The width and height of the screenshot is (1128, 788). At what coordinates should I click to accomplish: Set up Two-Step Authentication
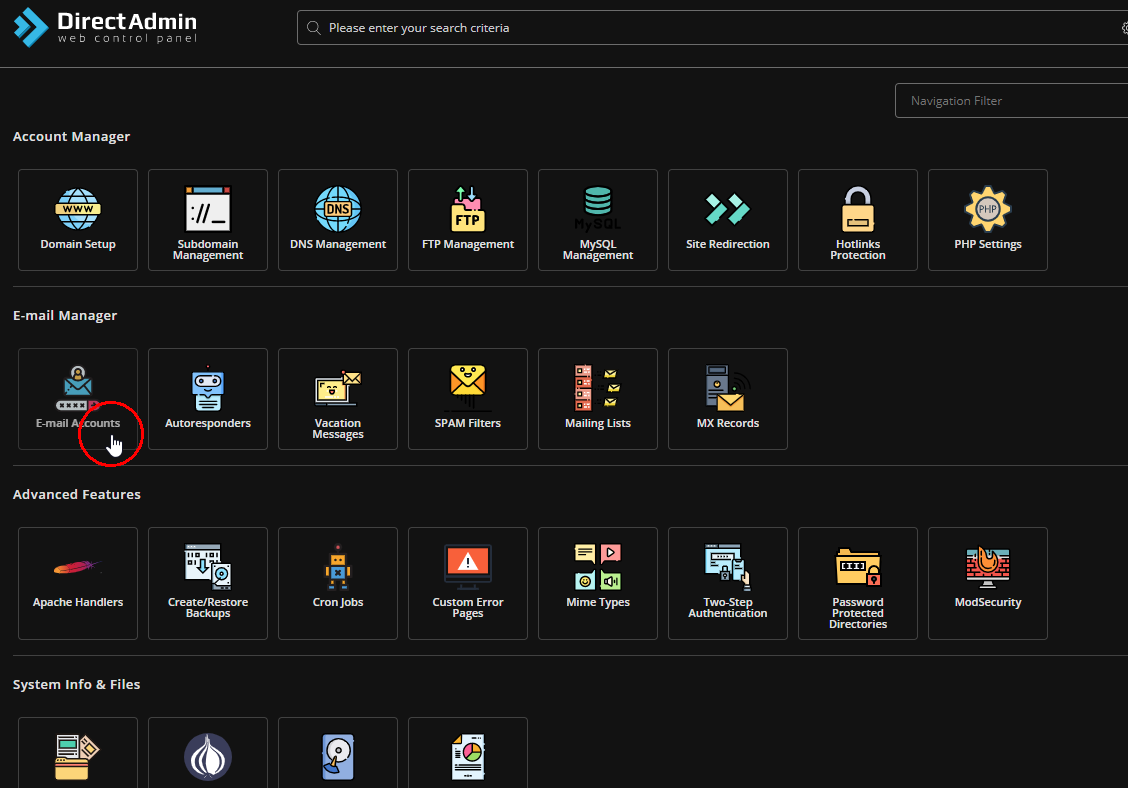(728, 584)
